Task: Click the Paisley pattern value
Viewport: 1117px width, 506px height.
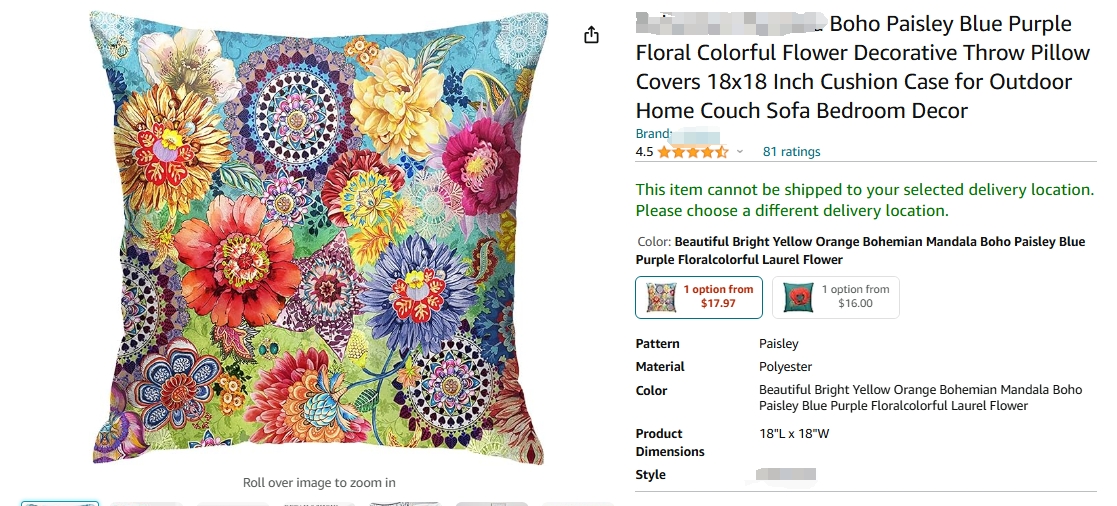Action: (779, 344)
